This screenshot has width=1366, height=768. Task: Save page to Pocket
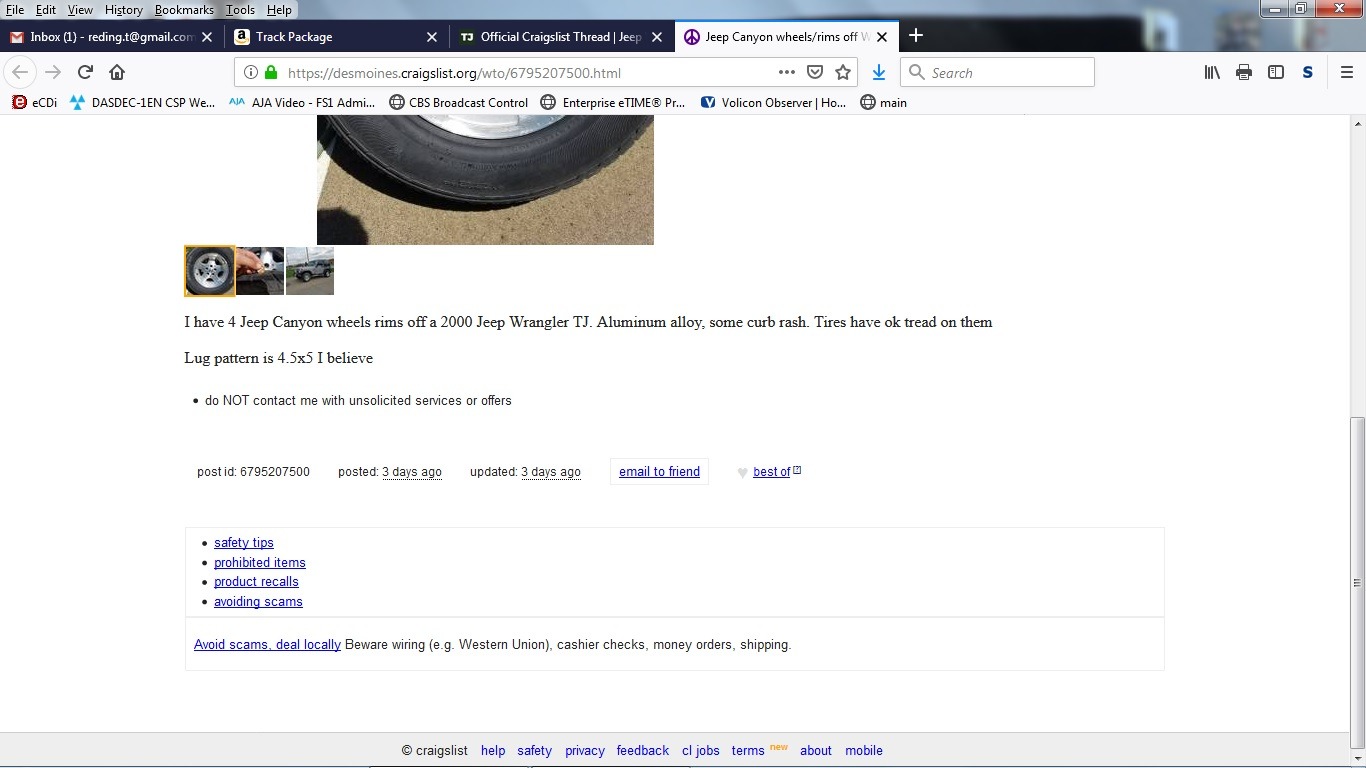[x=815, y=72]
